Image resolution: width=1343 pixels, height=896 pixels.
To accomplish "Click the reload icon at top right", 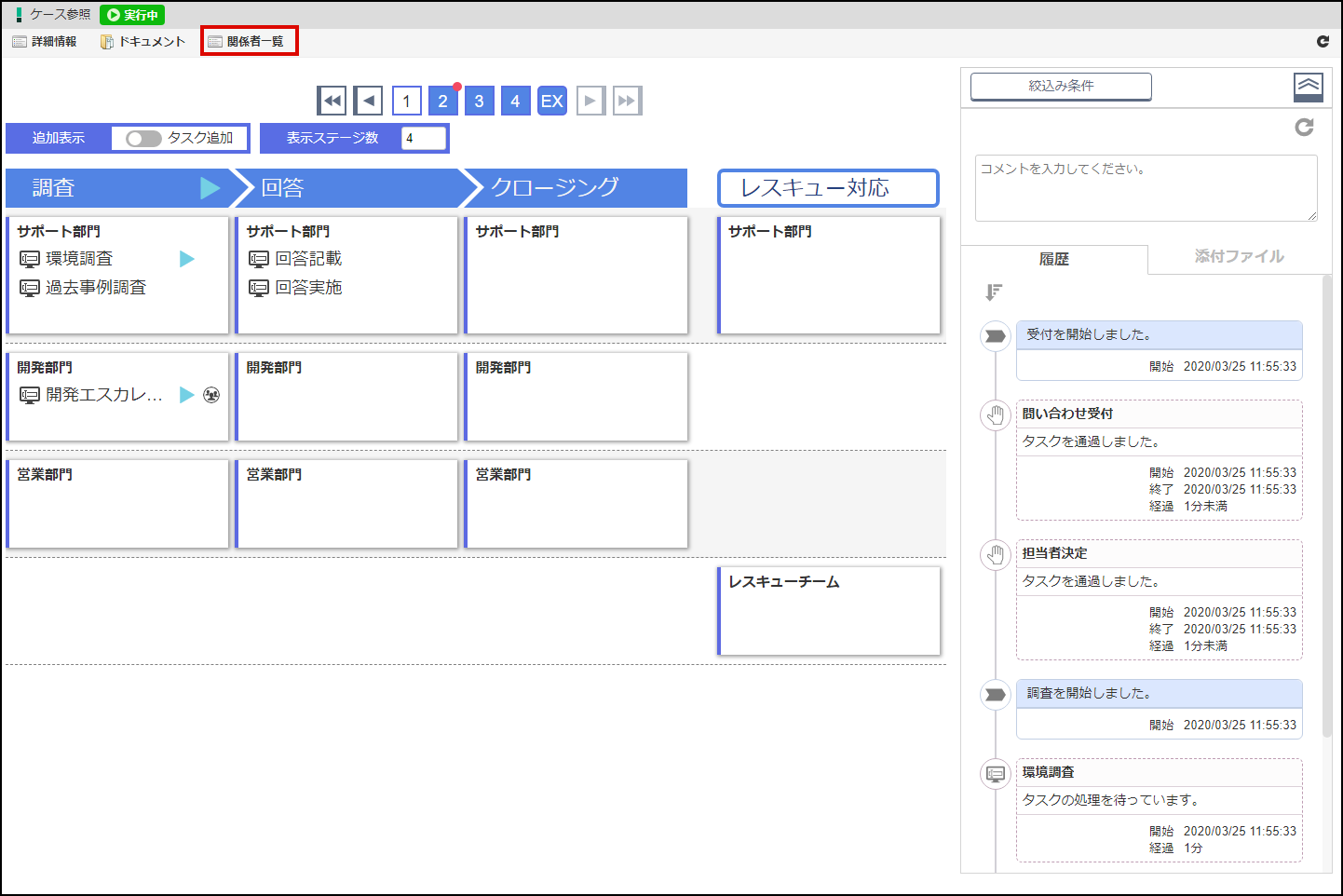I will 1323,41.
